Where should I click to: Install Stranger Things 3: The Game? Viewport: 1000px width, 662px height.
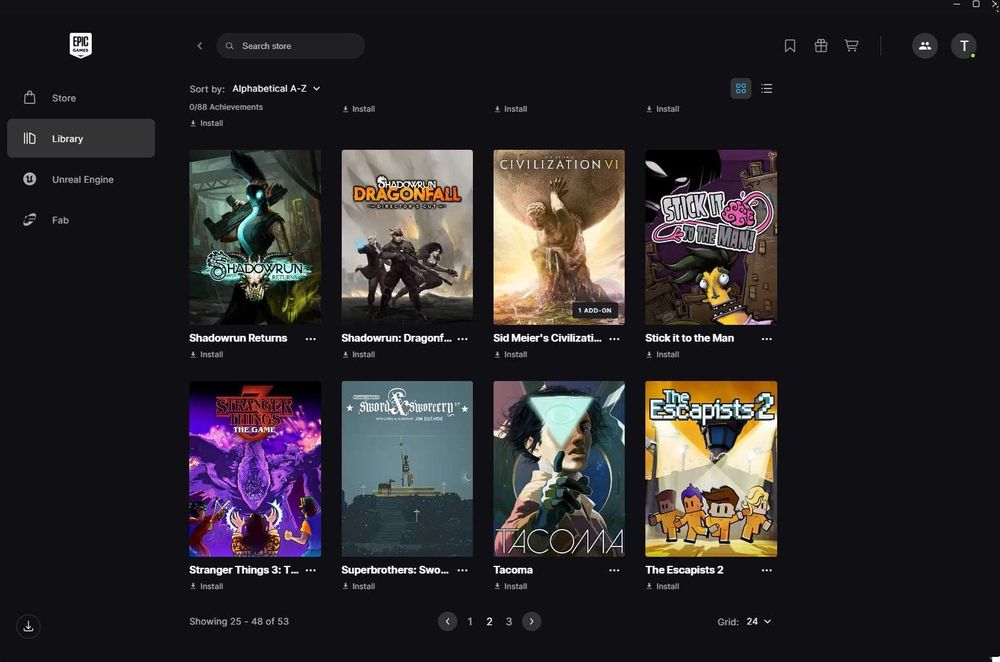pos(207,586)
